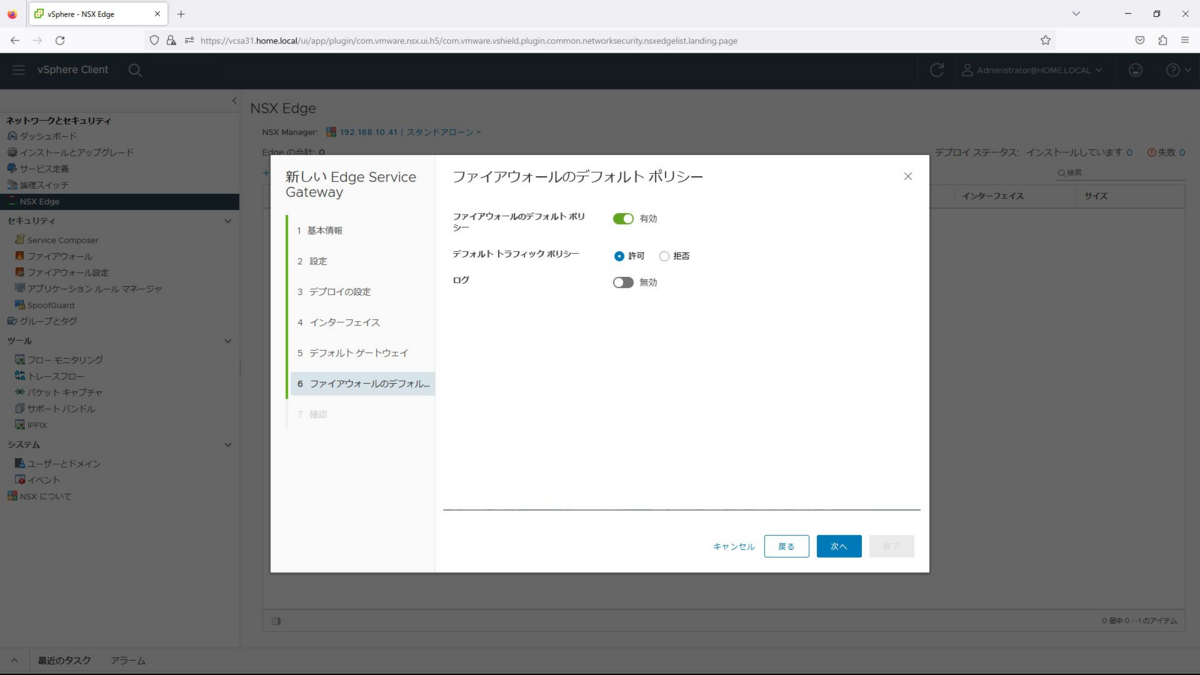
Task: Switch to the 最近のタスク tab
Action: 64,661
